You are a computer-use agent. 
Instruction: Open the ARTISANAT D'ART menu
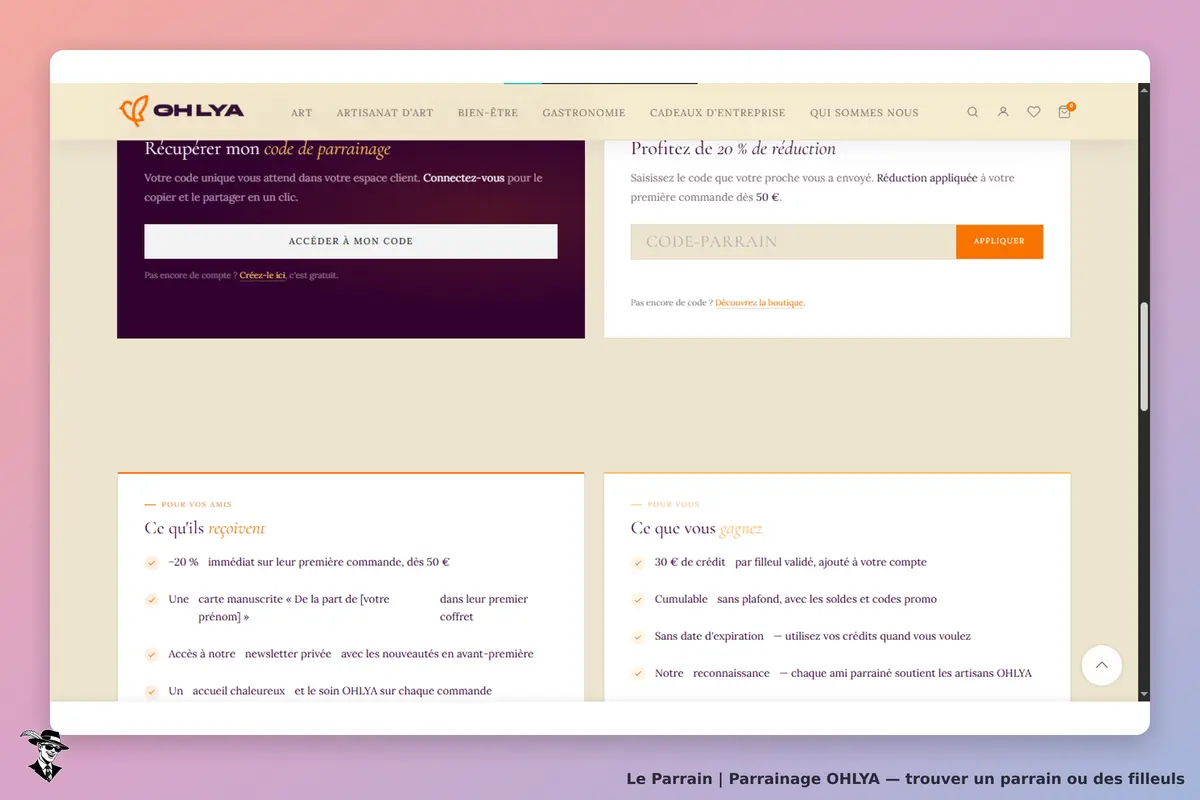385,113
